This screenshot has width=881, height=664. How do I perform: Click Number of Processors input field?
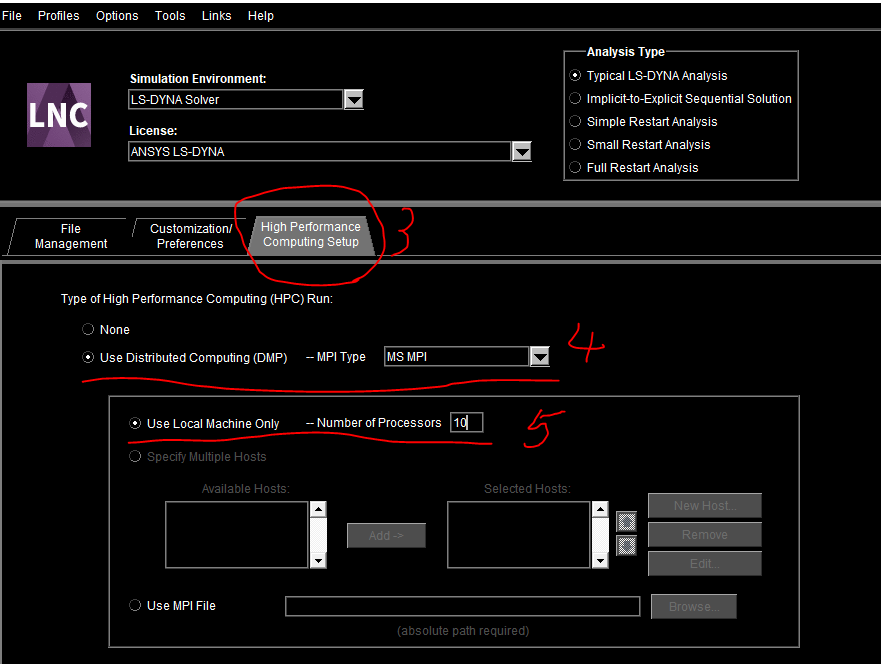click(x=466, y=422)
